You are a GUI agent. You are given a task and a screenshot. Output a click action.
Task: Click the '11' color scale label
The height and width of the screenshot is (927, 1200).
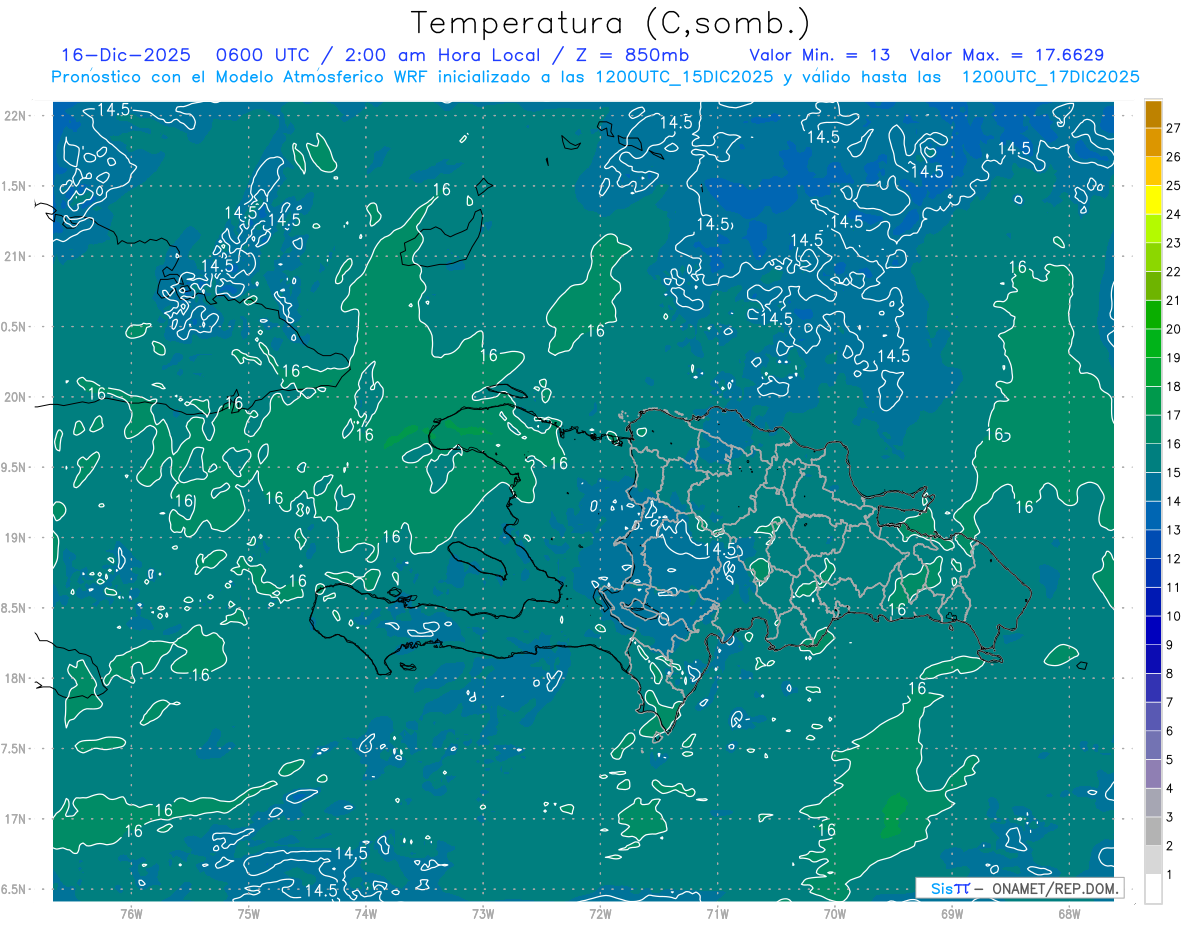(x=1174, y=587)
